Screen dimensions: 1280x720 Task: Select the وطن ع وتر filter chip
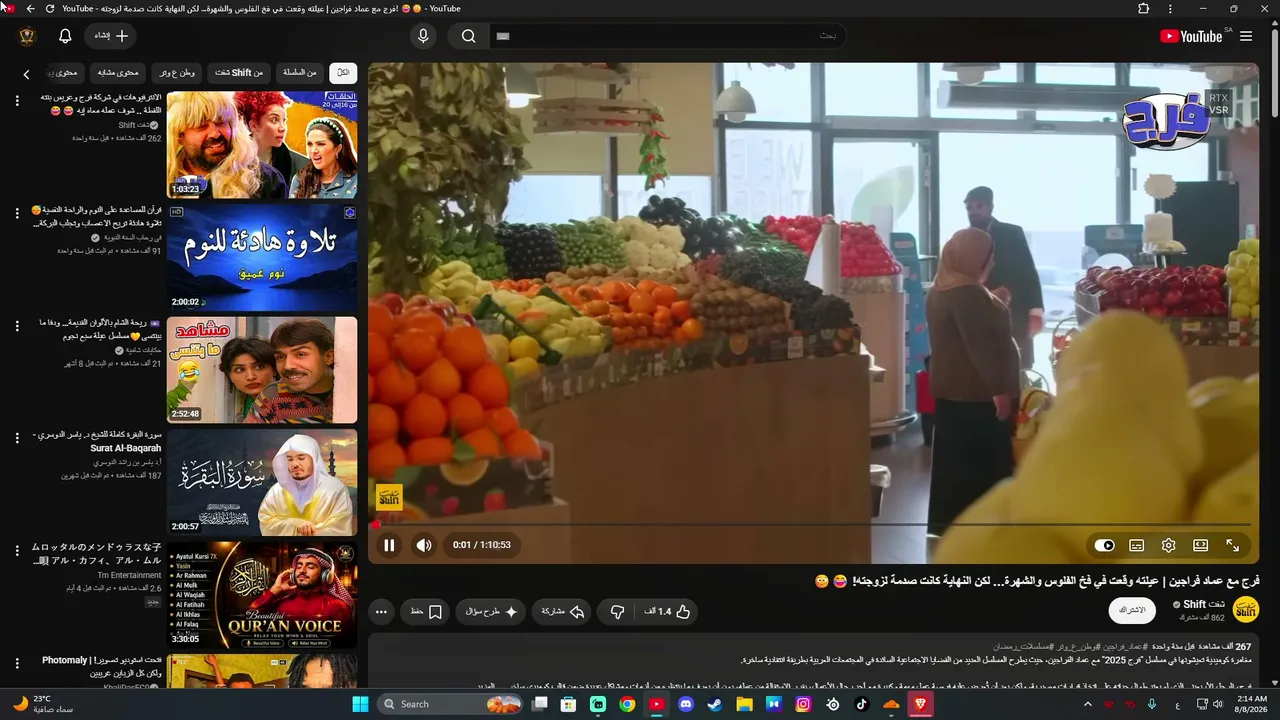point(177,72)
